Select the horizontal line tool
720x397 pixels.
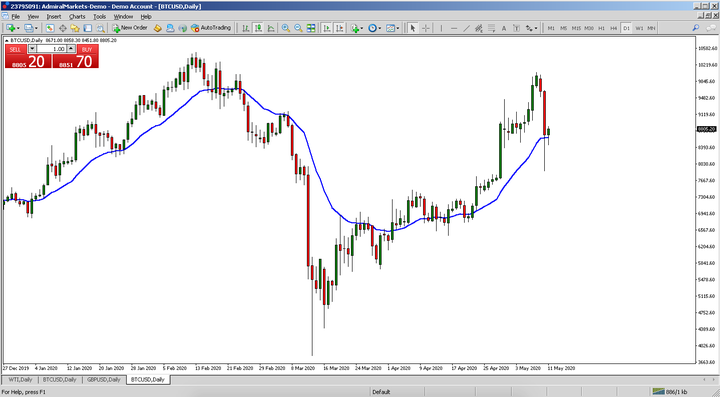click(x=454, y=28)
